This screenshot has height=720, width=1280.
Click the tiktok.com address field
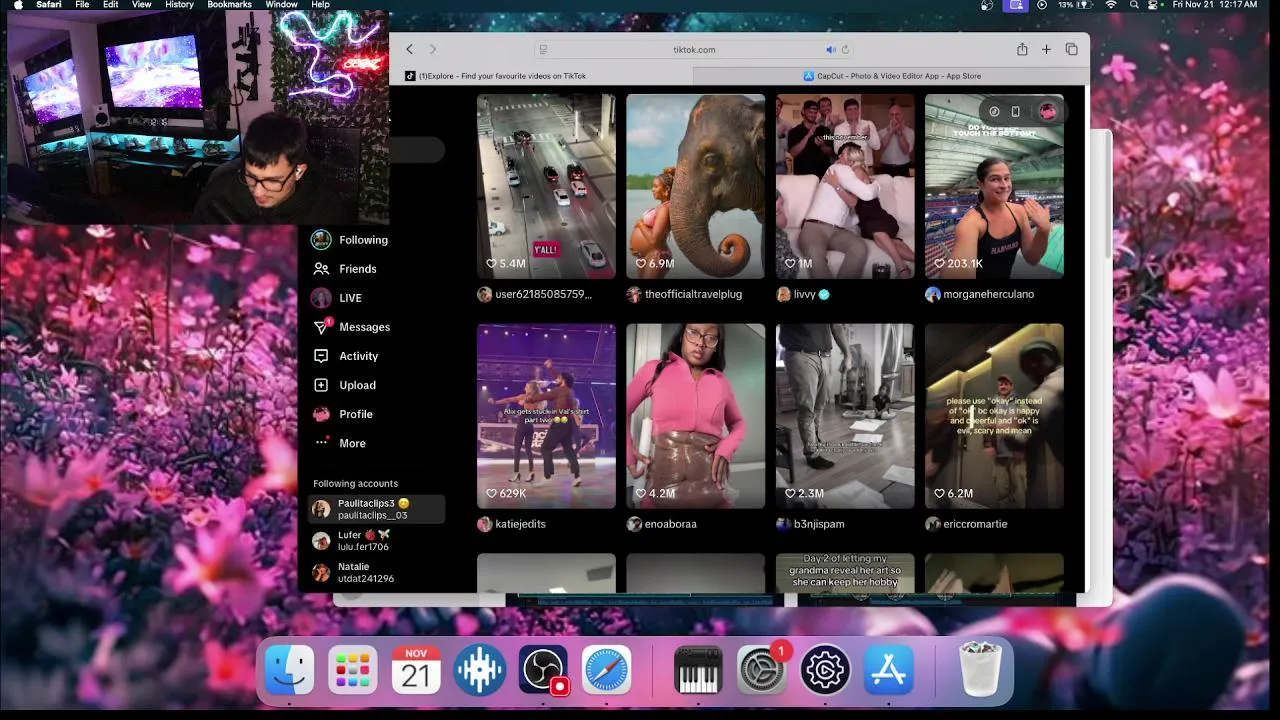click(x=694, y=49)
